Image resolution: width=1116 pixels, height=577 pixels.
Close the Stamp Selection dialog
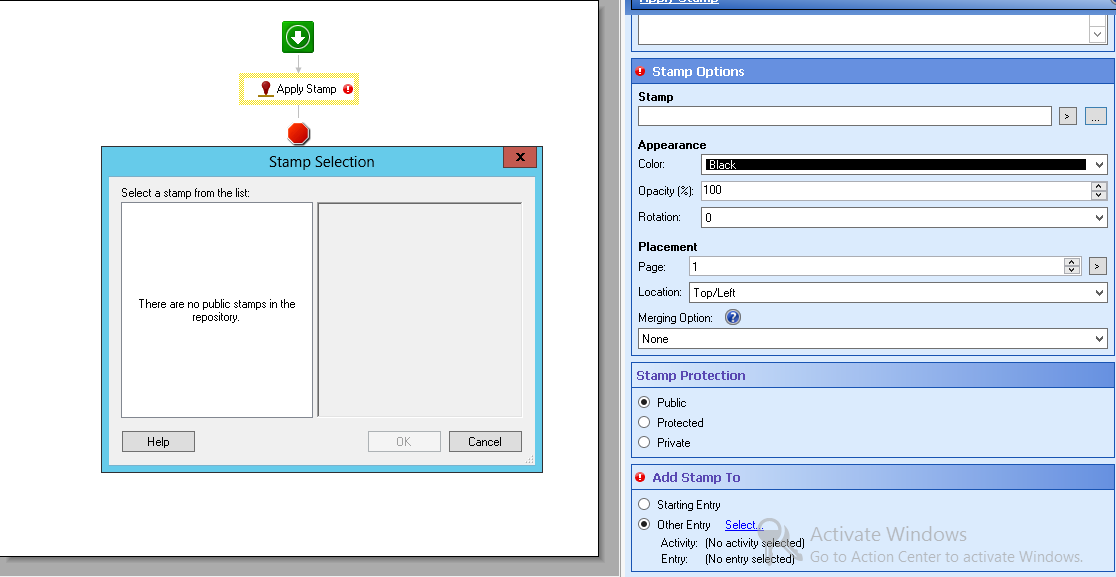[x=520, y=157]
